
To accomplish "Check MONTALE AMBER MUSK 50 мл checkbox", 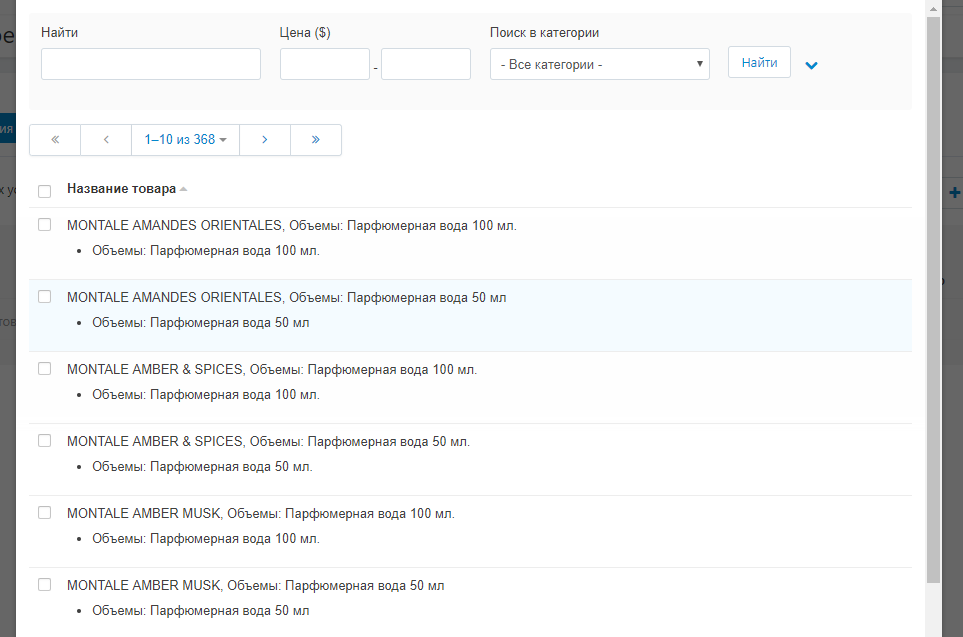I will (44, 584).
